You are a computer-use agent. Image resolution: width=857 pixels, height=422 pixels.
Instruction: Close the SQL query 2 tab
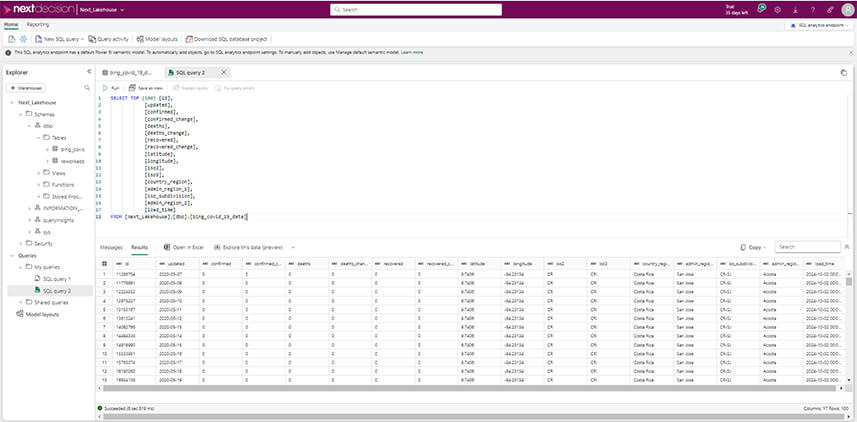pyautogui.click(x=224, y=72)
